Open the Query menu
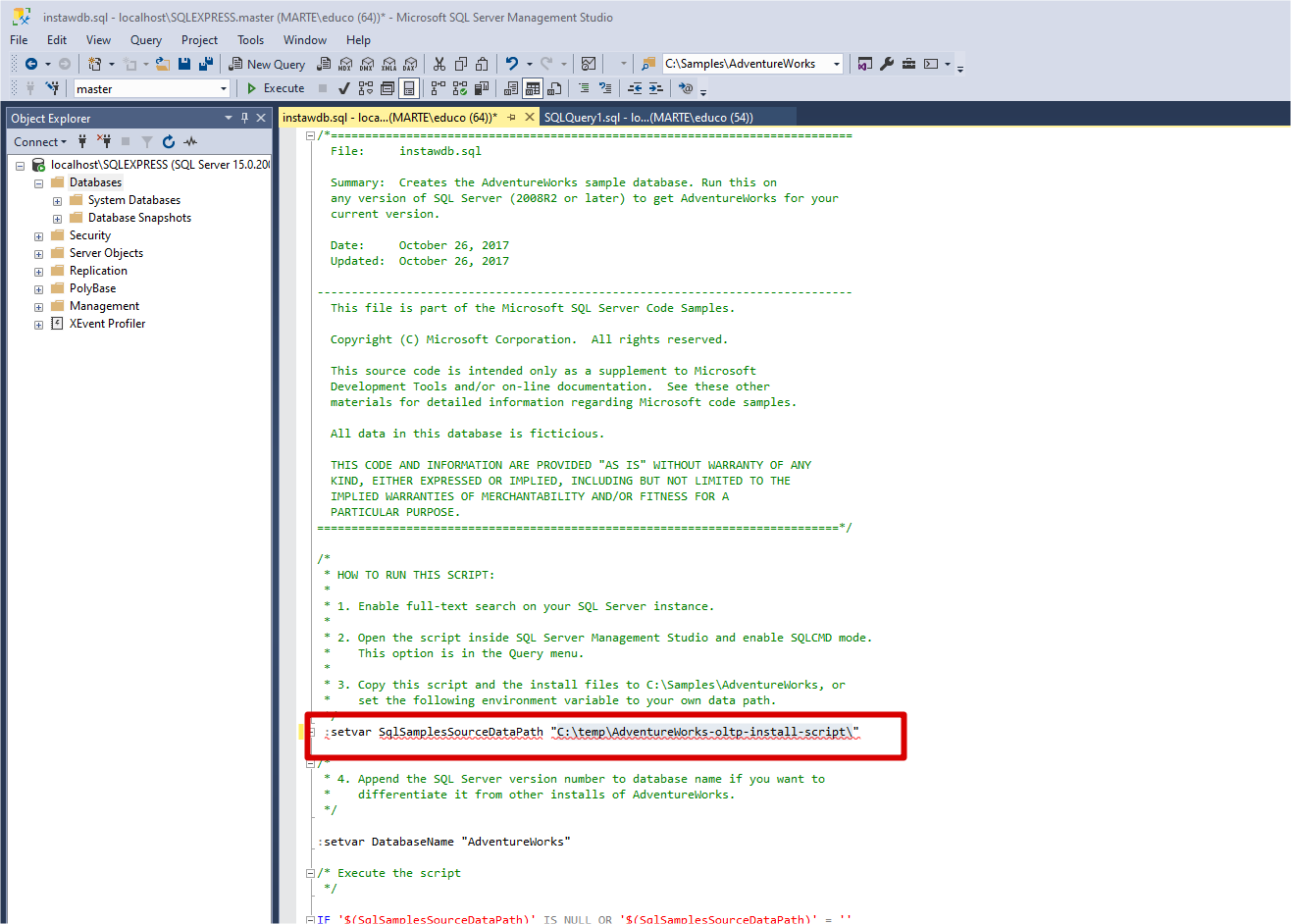The image size is (1291, 924). (x=146, y=40)
